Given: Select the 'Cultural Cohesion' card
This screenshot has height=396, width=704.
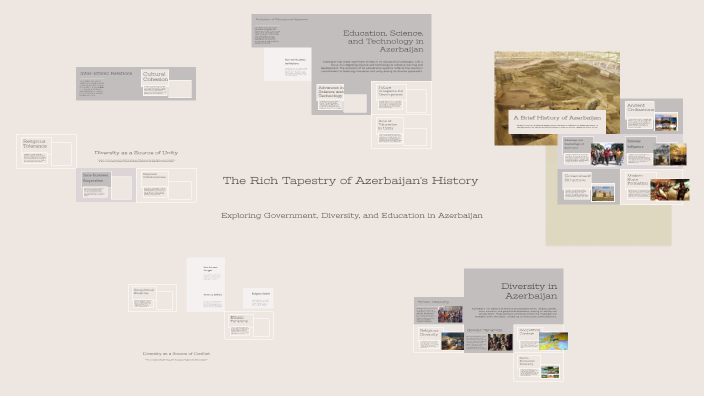Looking at the screenshot, I should [167, 84].
